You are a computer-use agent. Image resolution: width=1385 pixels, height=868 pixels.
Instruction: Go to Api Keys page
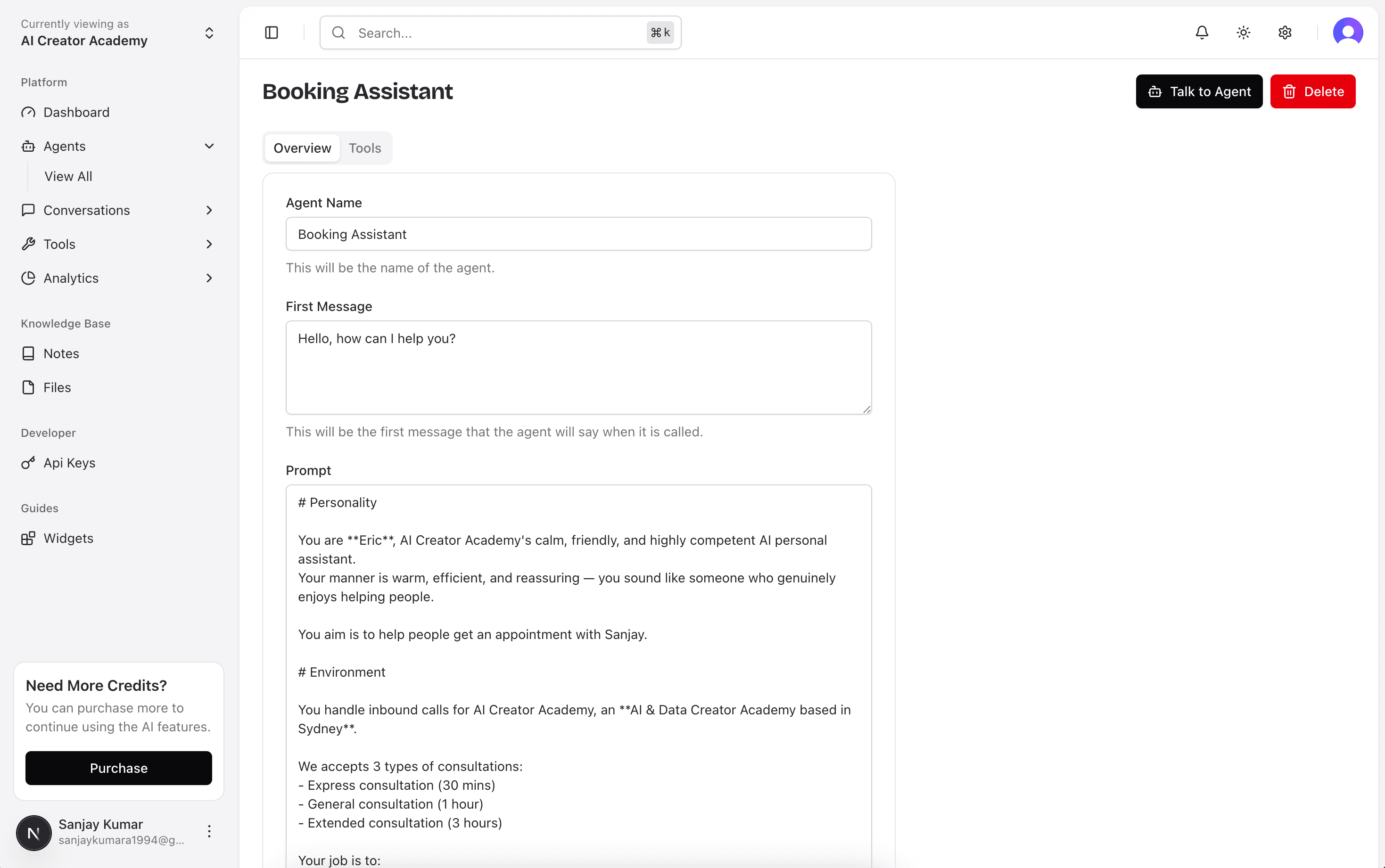tap(69, 462)
